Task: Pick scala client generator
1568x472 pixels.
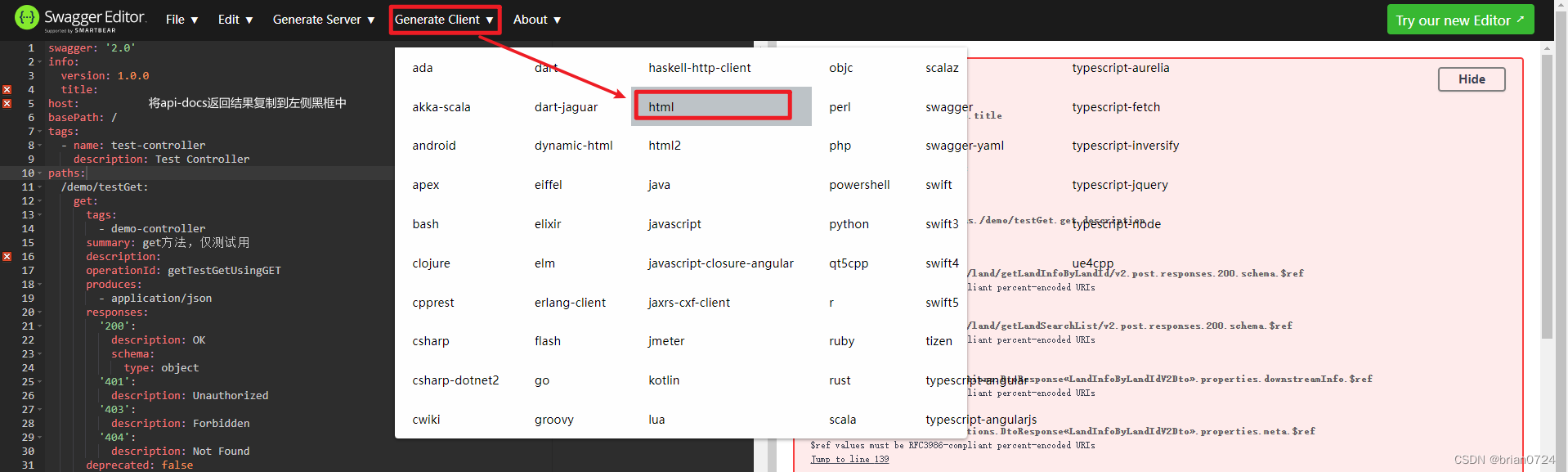Action: pyautogui.click(x=842, y=420)
